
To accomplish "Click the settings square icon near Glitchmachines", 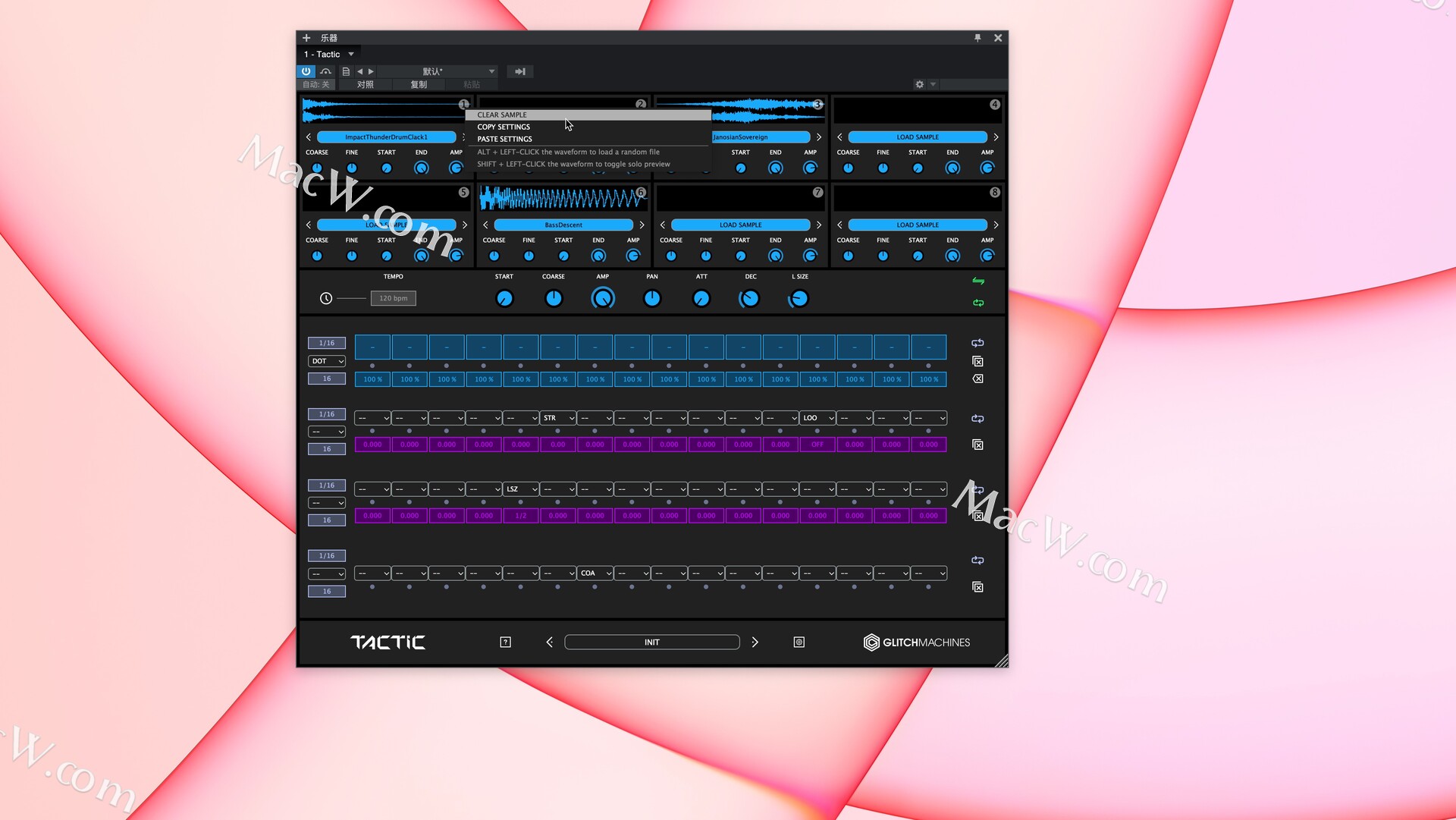I will point(799,642).
